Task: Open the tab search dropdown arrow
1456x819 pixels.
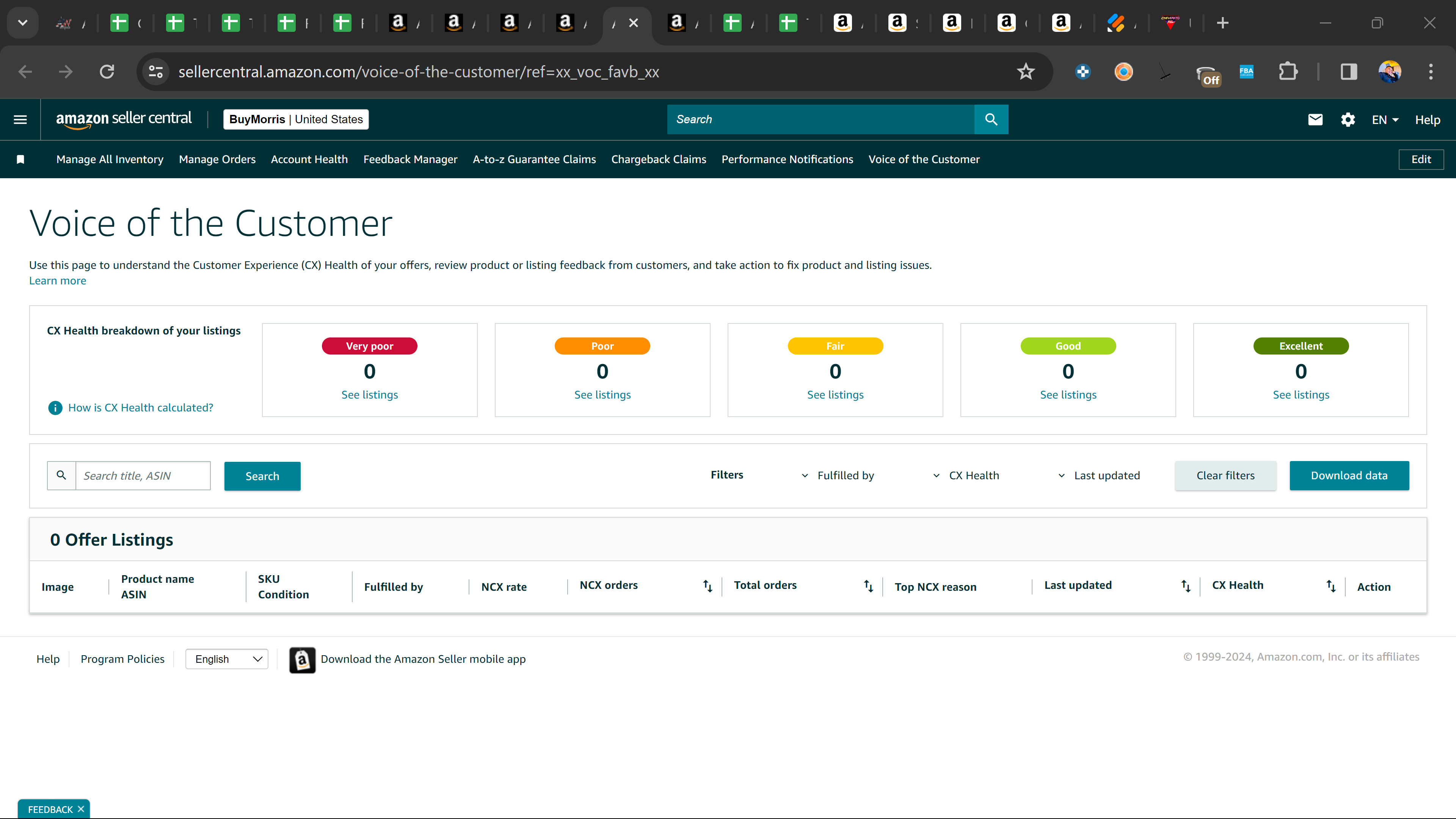Action: (23, 23)
